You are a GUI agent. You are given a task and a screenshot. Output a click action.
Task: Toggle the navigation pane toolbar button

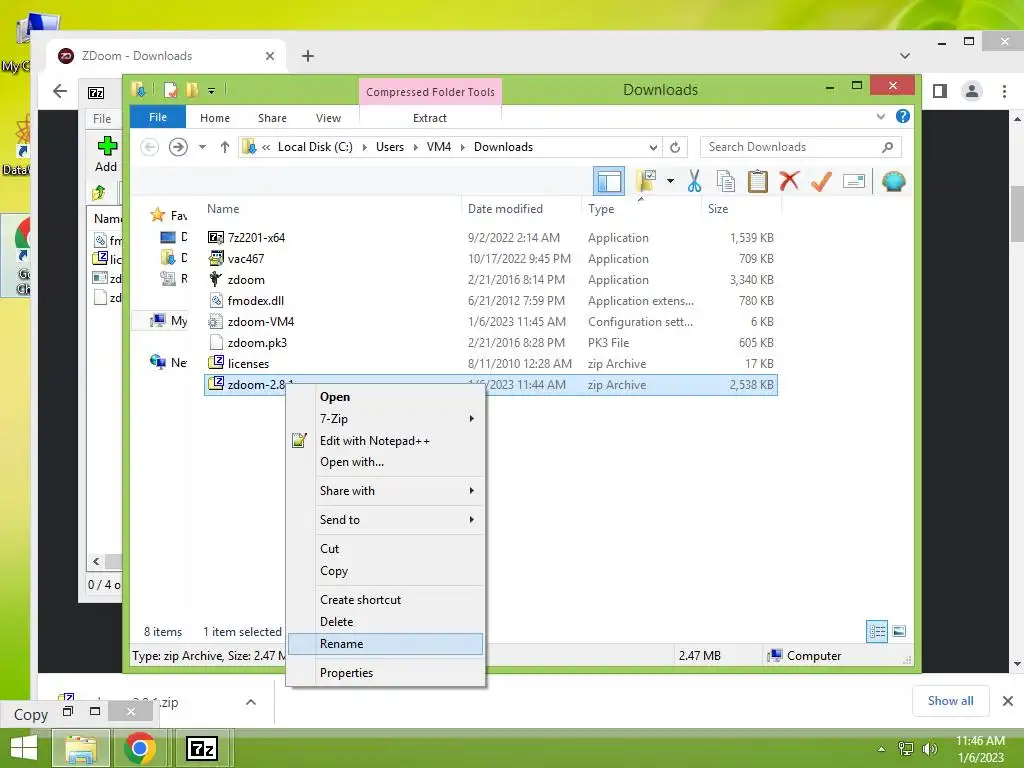click(x=609, y=181)
